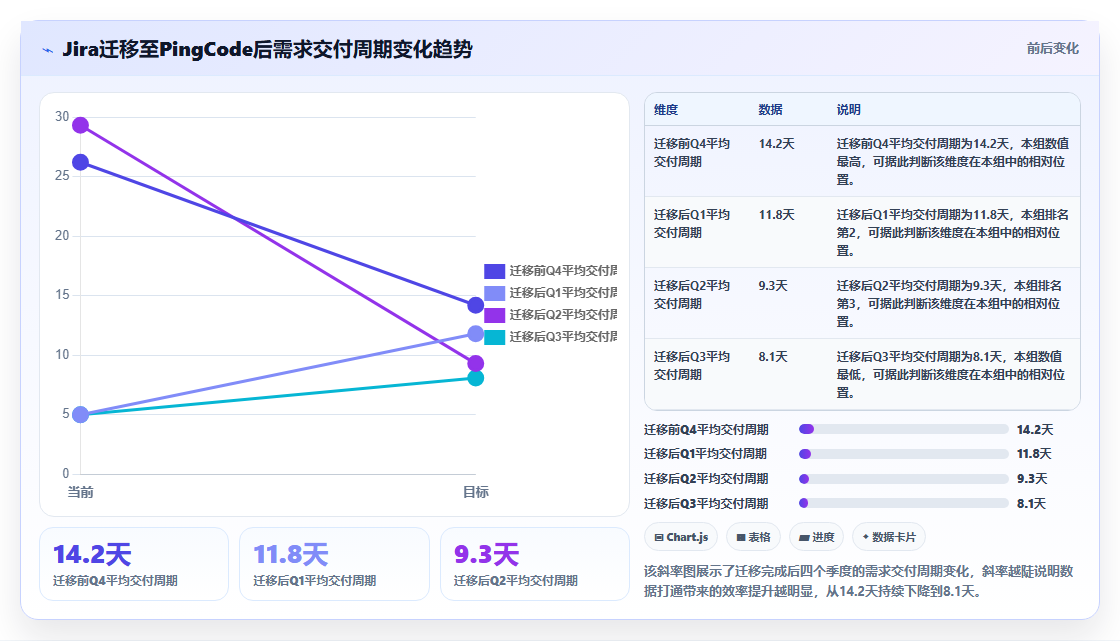Click the star icon in 数据卡片 tag
The image size is (1120, 641).
[866, 537]
